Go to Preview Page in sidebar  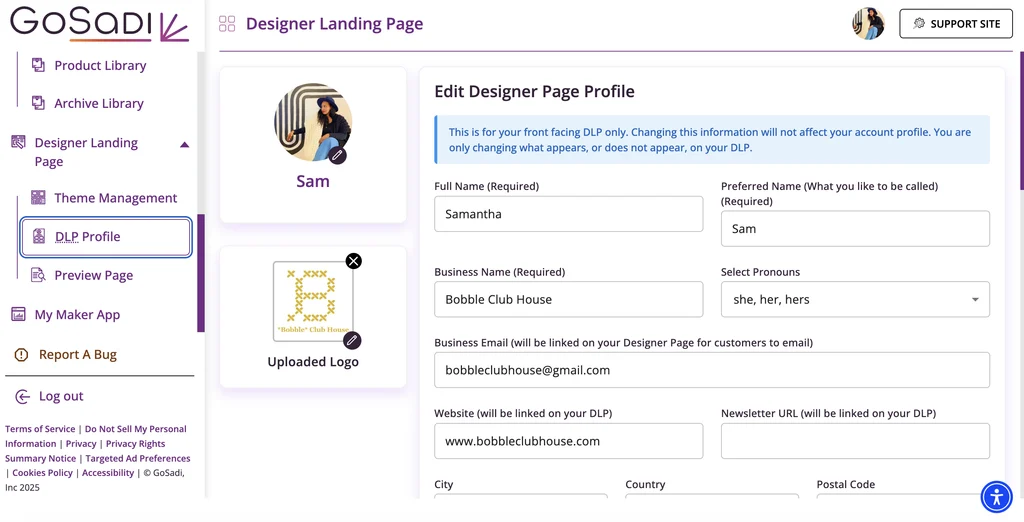pyautogui.click(x=93, y=275)
